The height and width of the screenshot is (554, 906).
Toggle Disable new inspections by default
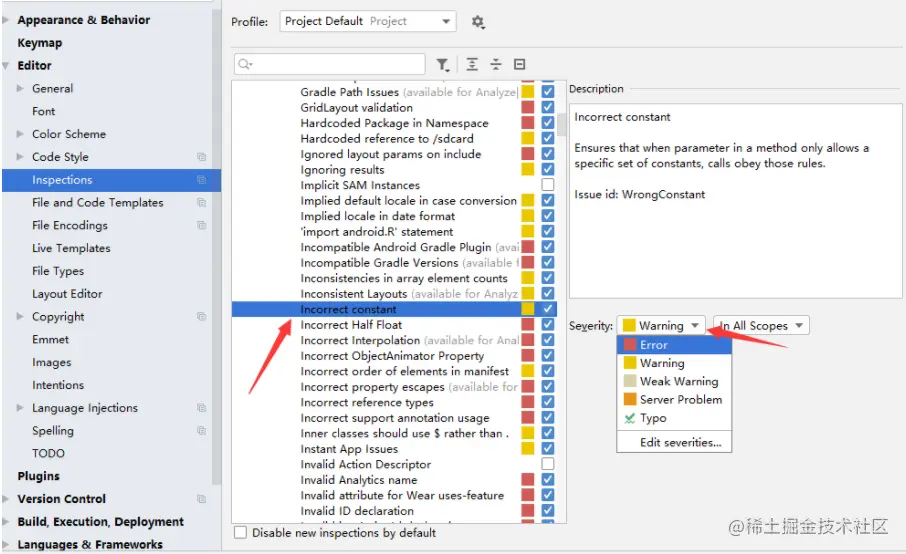[x=240, y=533]
